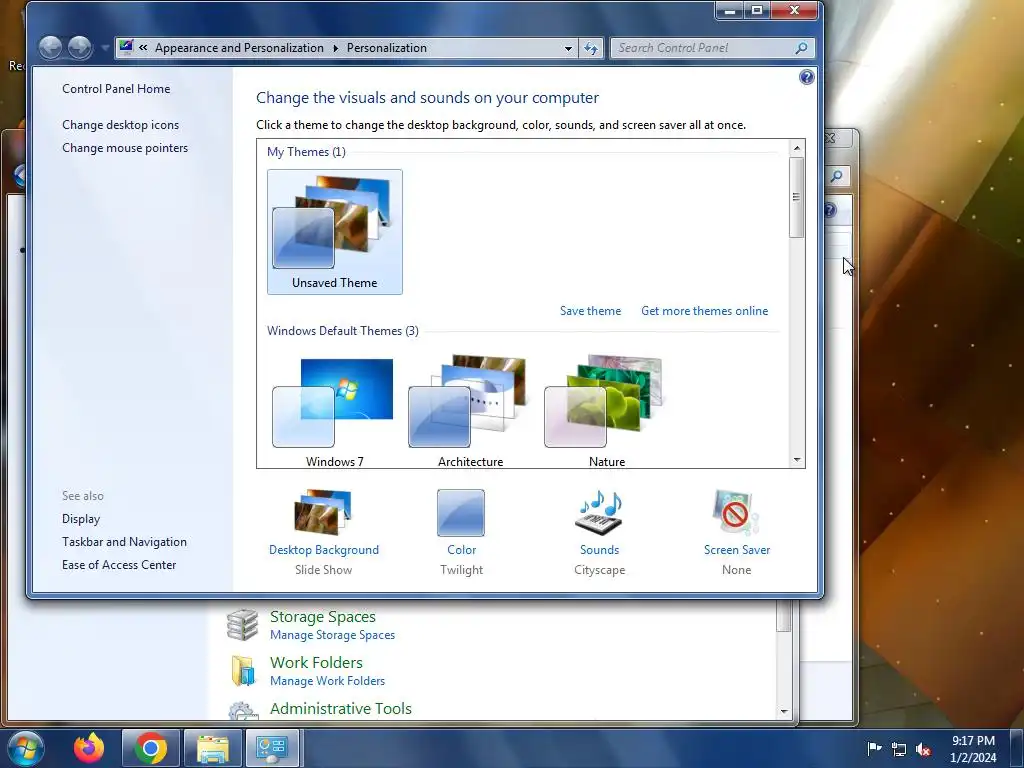
Task: Go to Control Panel Home
Action: click(116, 89)
